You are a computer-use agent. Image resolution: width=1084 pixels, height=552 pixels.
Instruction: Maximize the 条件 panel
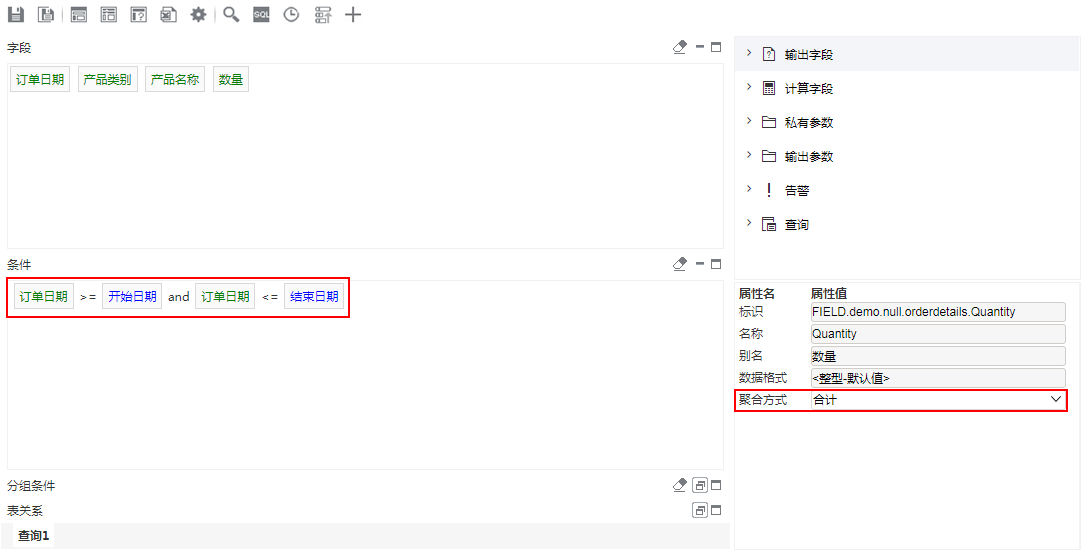pyautogui.click(x=716, y=264)
